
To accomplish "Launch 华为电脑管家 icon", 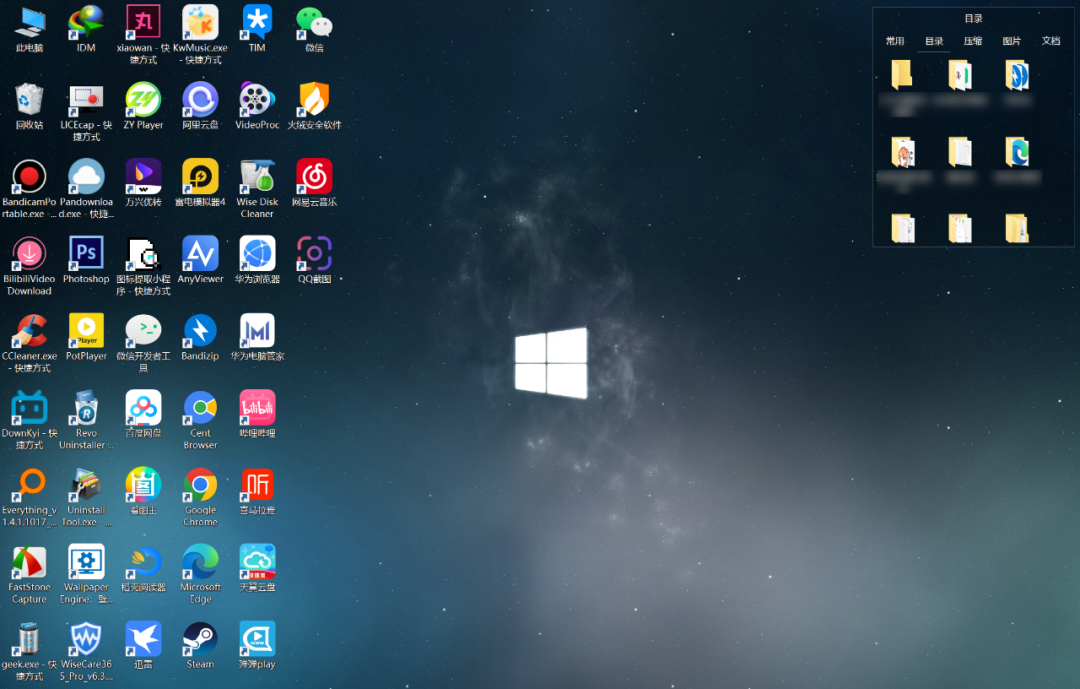I will tap(257, 332).
